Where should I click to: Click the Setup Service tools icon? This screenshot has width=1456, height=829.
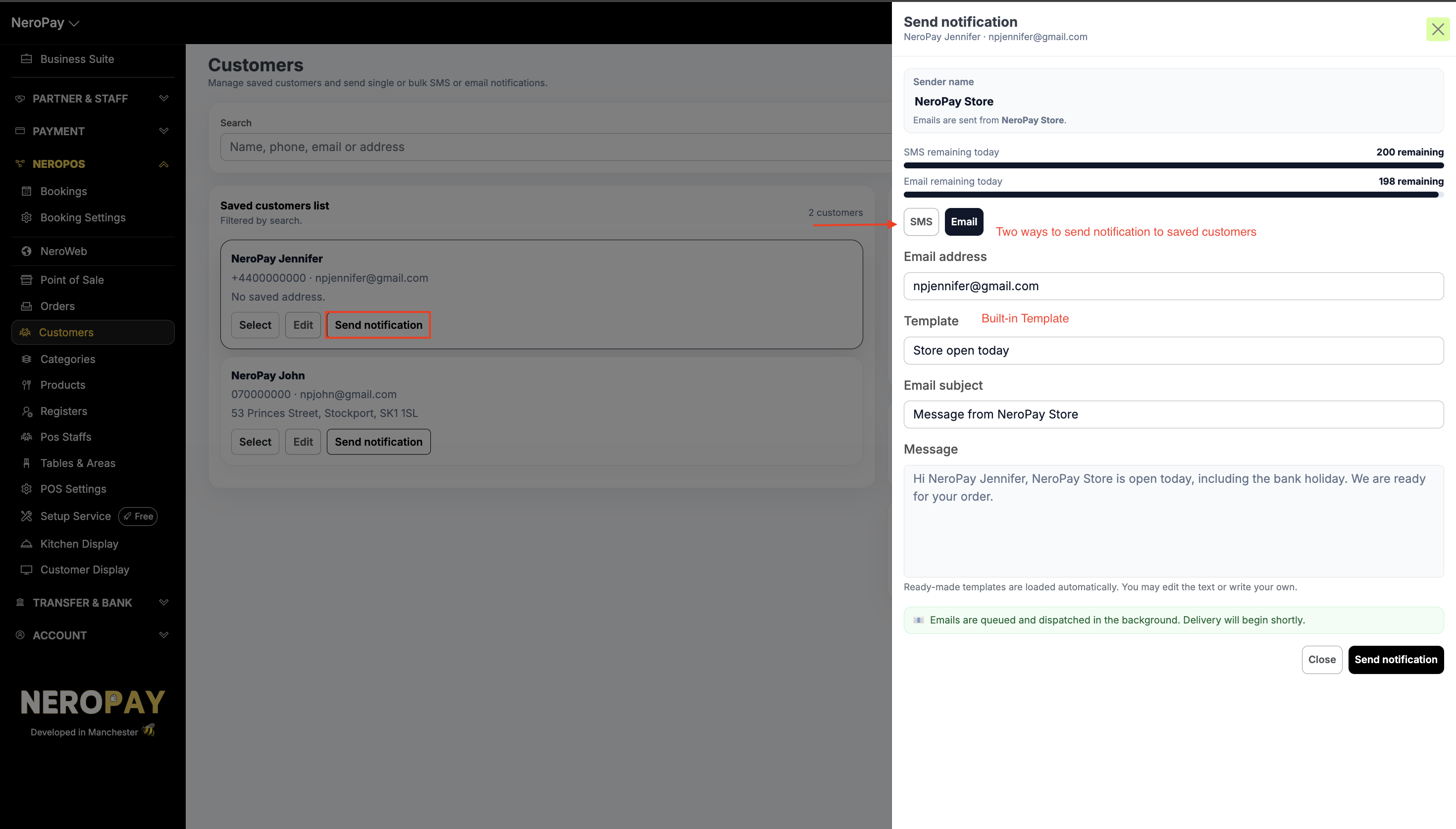tap(26, 516)
